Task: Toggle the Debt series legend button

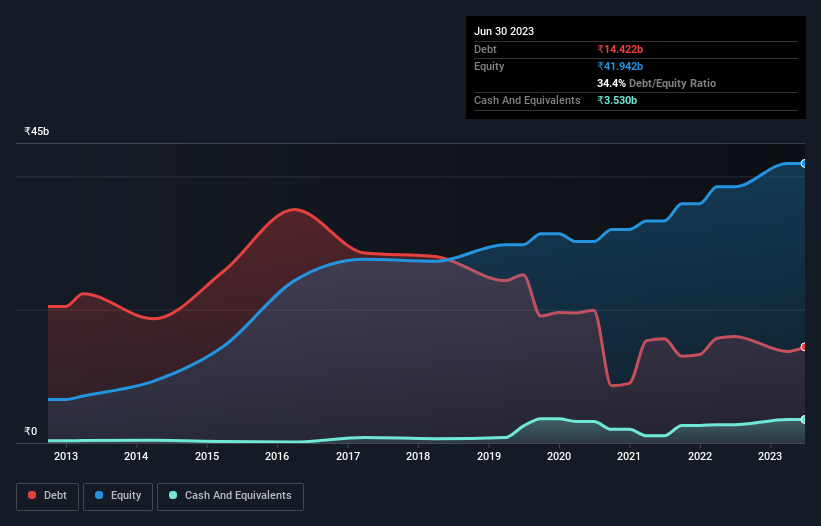Action: point(48,496)
